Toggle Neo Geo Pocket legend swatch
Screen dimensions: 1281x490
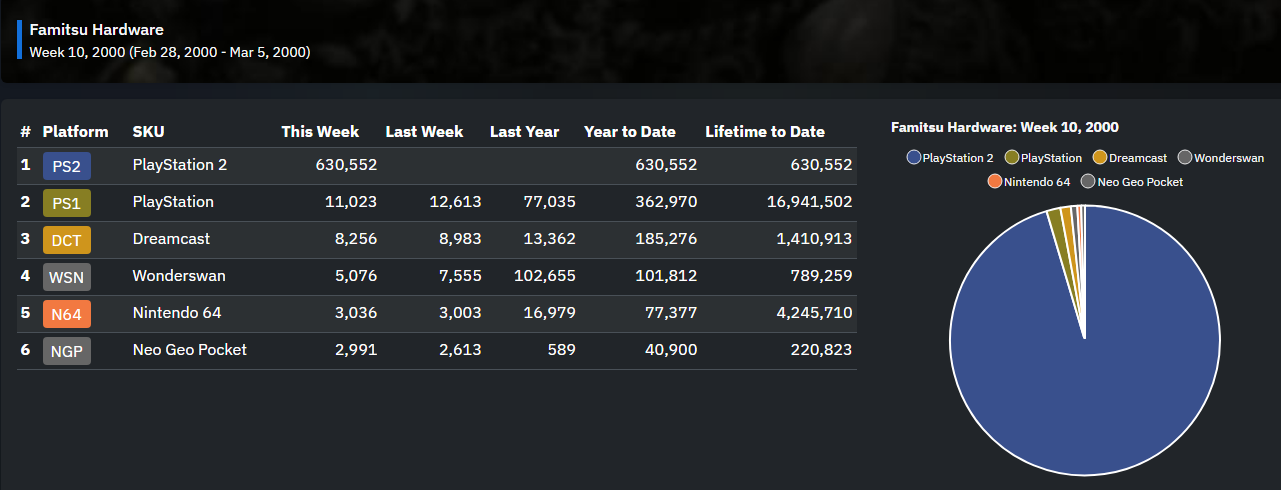tap(1088, 181)
